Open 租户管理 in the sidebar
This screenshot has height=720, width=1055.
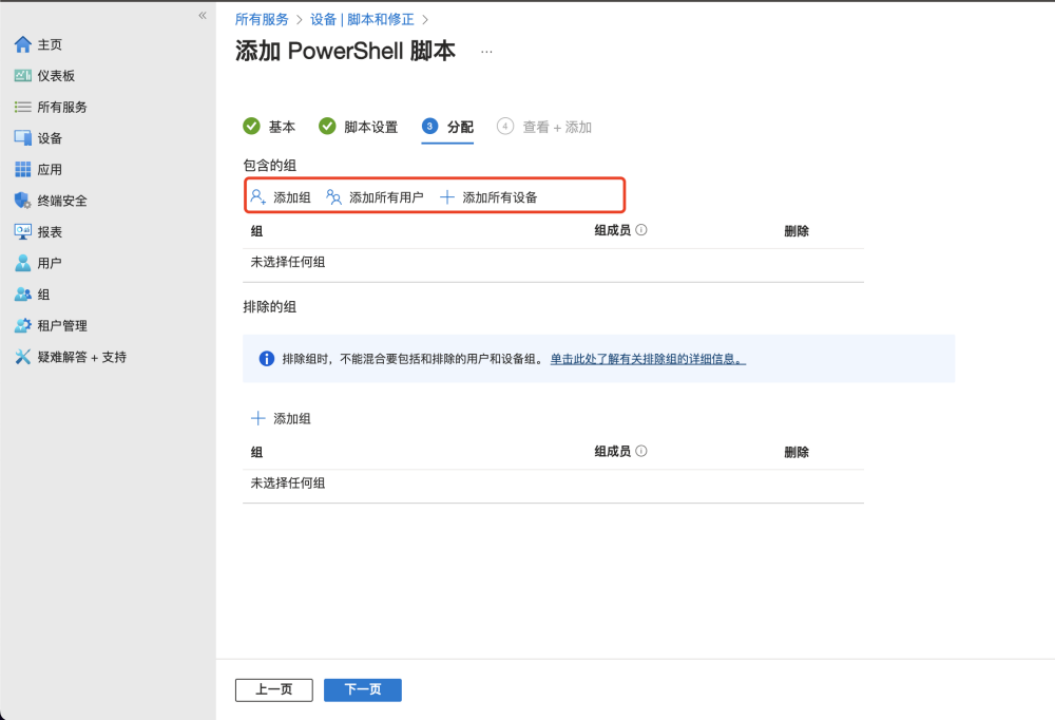62,326
